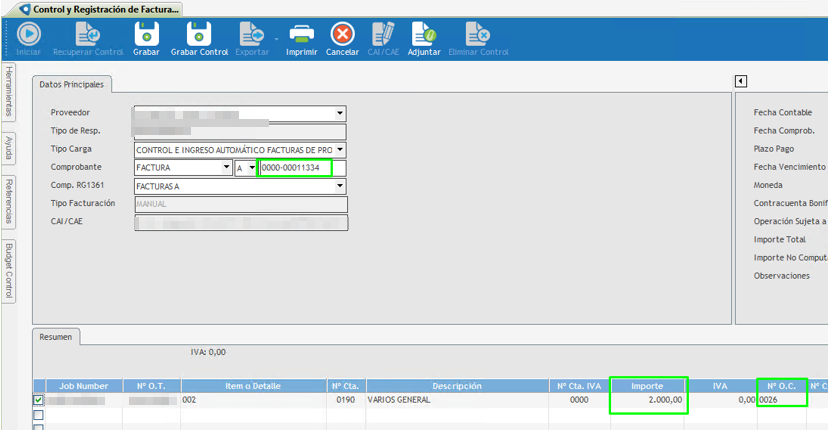Click the IVA column header

click(x=721, y=386)
